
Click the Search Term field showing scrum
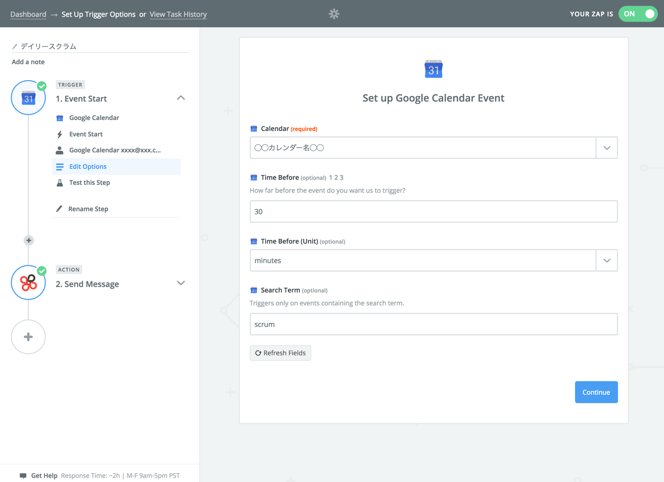click(434, 324)
